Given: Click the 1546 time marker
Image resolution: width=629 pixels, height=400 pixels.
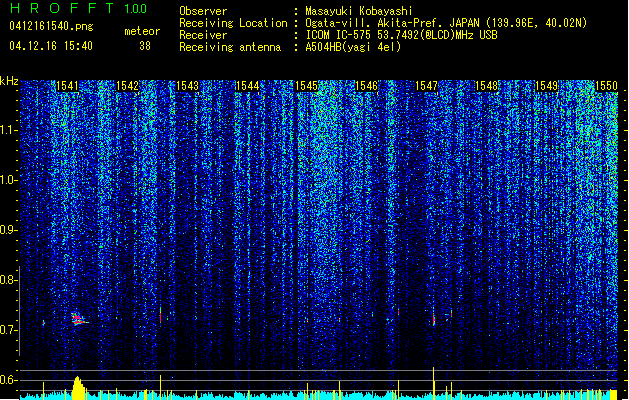Looking at the screenshot, I should pyautogui.click(x=367, y=86).
